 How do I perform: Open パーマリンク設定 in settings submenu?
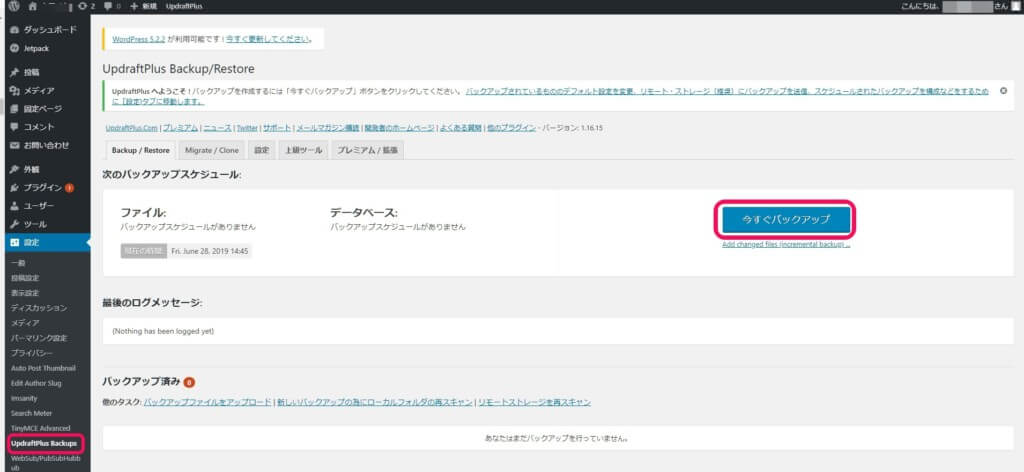pos(39,337)
